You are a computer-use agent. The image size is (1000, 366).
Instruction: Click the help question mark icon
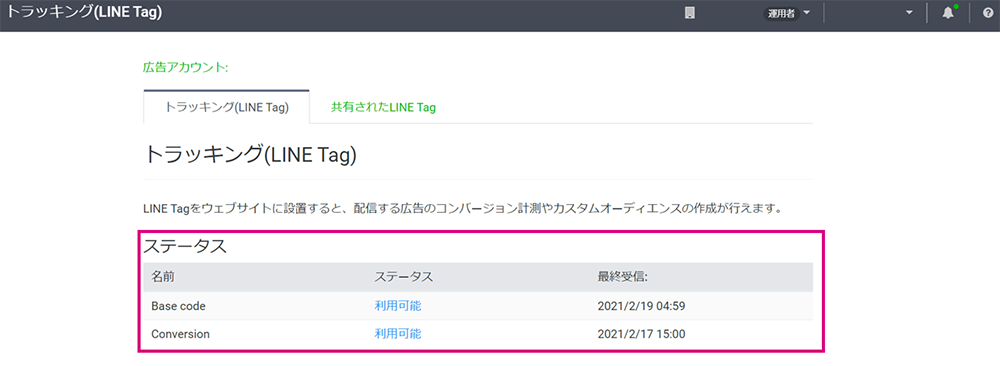(x=987, y=13)
